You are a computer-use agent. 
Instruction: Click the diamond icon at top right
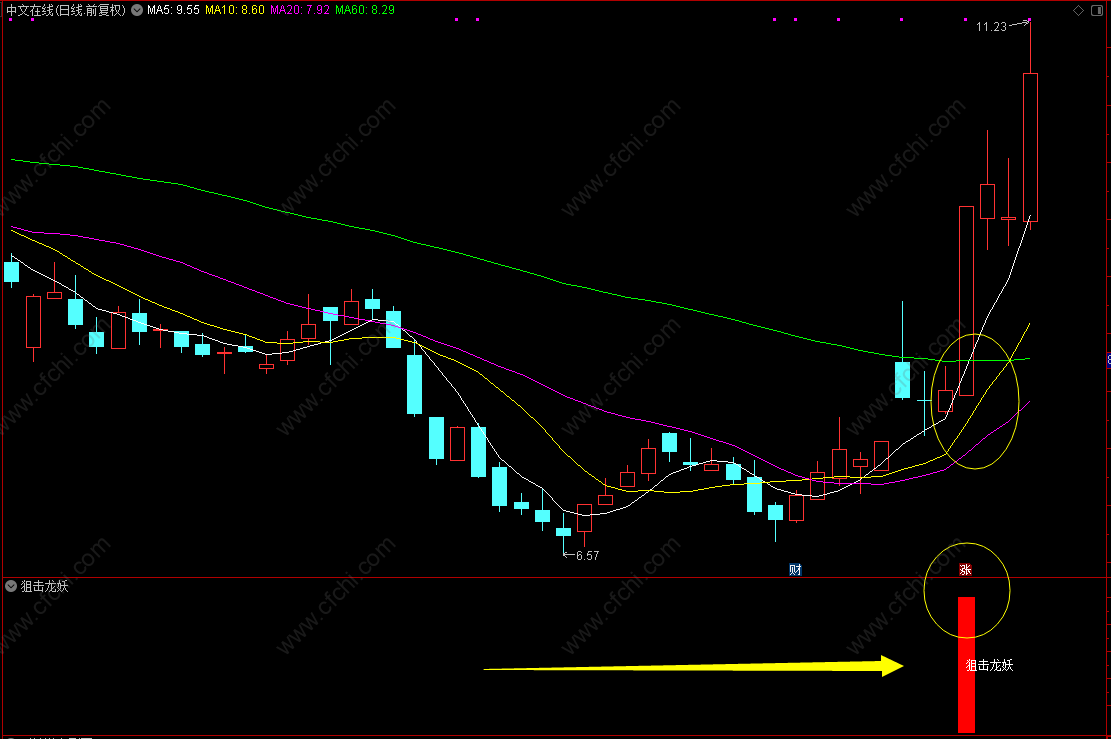[1078, 10]
